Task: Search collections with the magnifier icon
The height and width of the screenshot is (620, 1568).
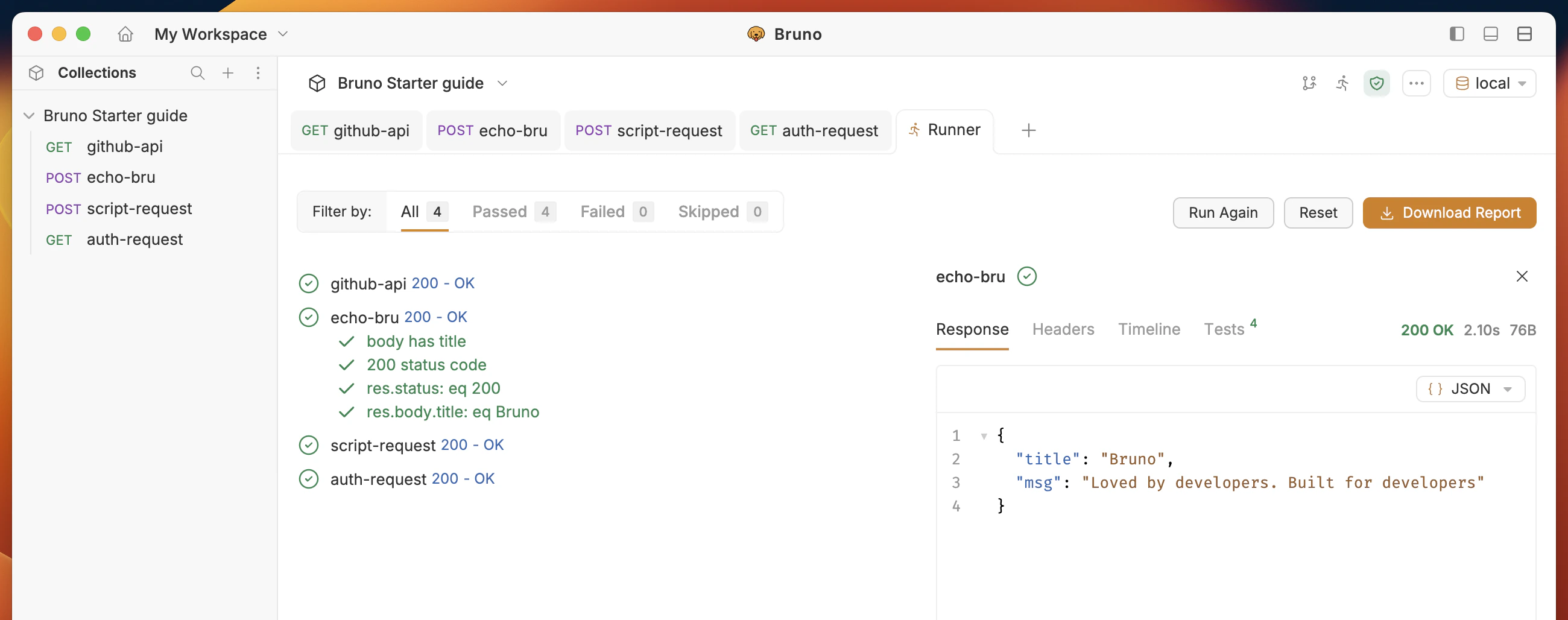Action: pyautogui.click(x=197, y=73)
